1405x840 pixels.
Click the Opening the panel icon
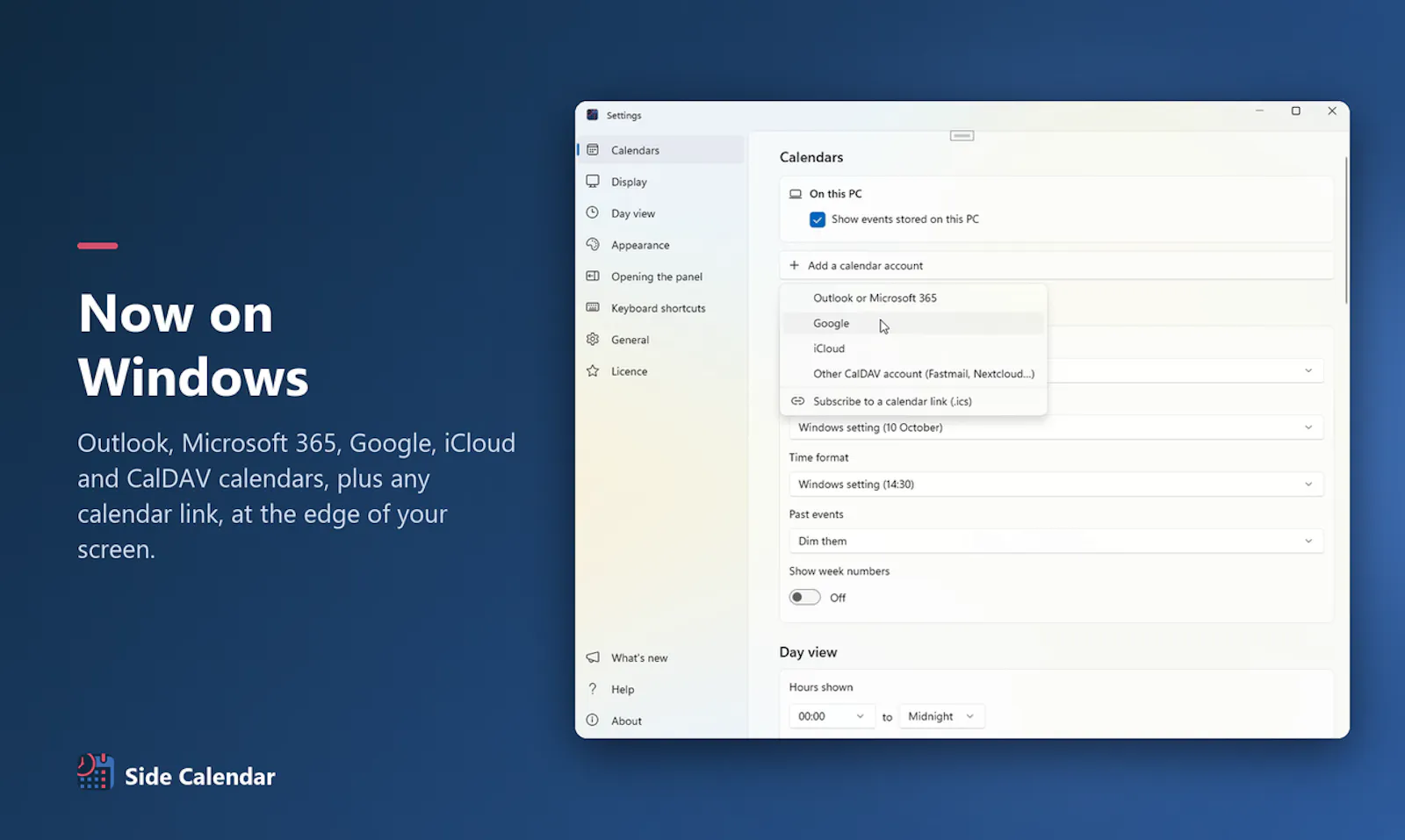[593, 276]
